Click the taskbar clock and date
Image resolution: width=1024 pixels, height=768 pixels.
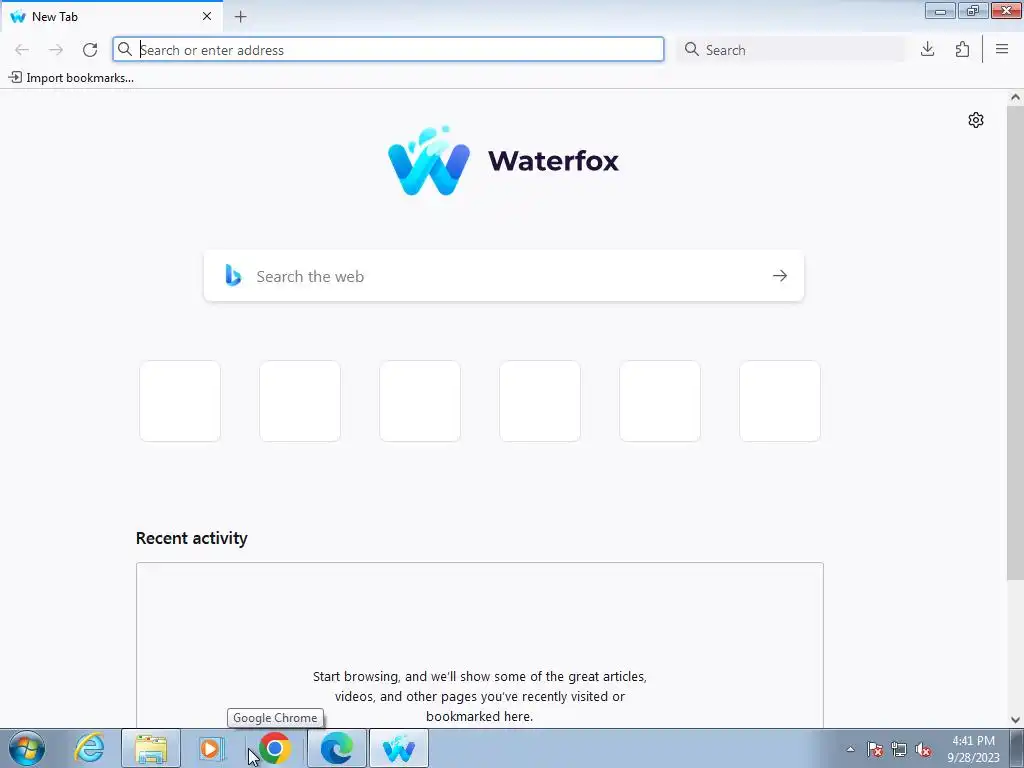(x=973, y=749)
